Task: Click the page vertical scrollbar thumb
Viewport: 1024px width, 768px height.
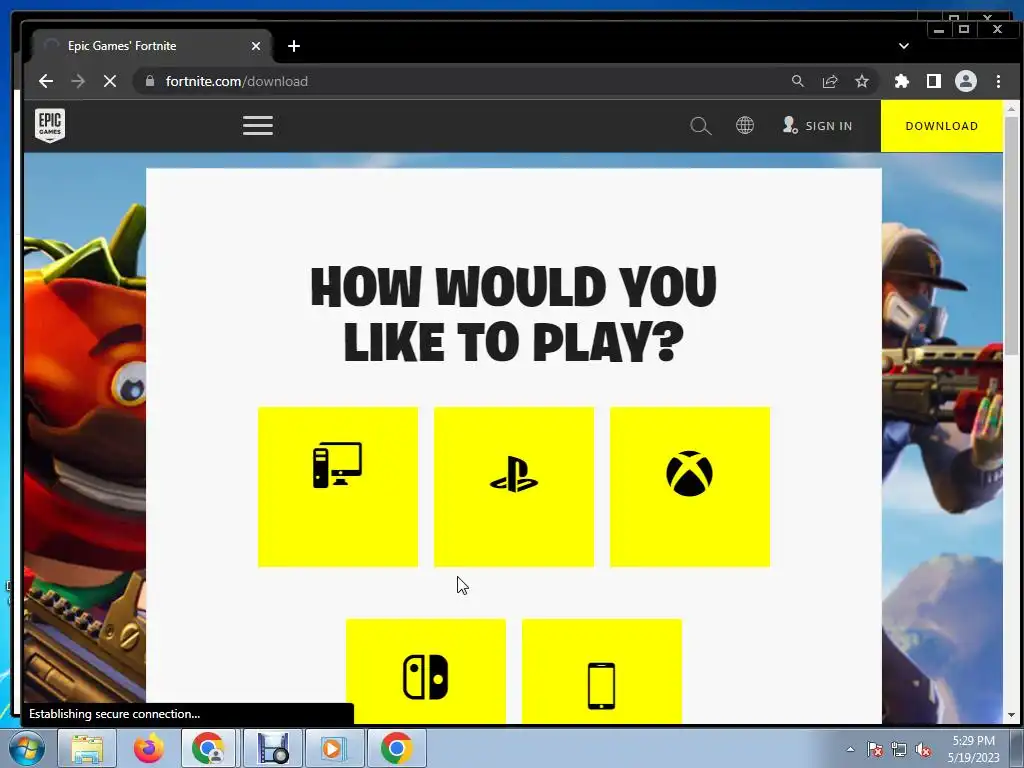Action: pos(1012,235)
